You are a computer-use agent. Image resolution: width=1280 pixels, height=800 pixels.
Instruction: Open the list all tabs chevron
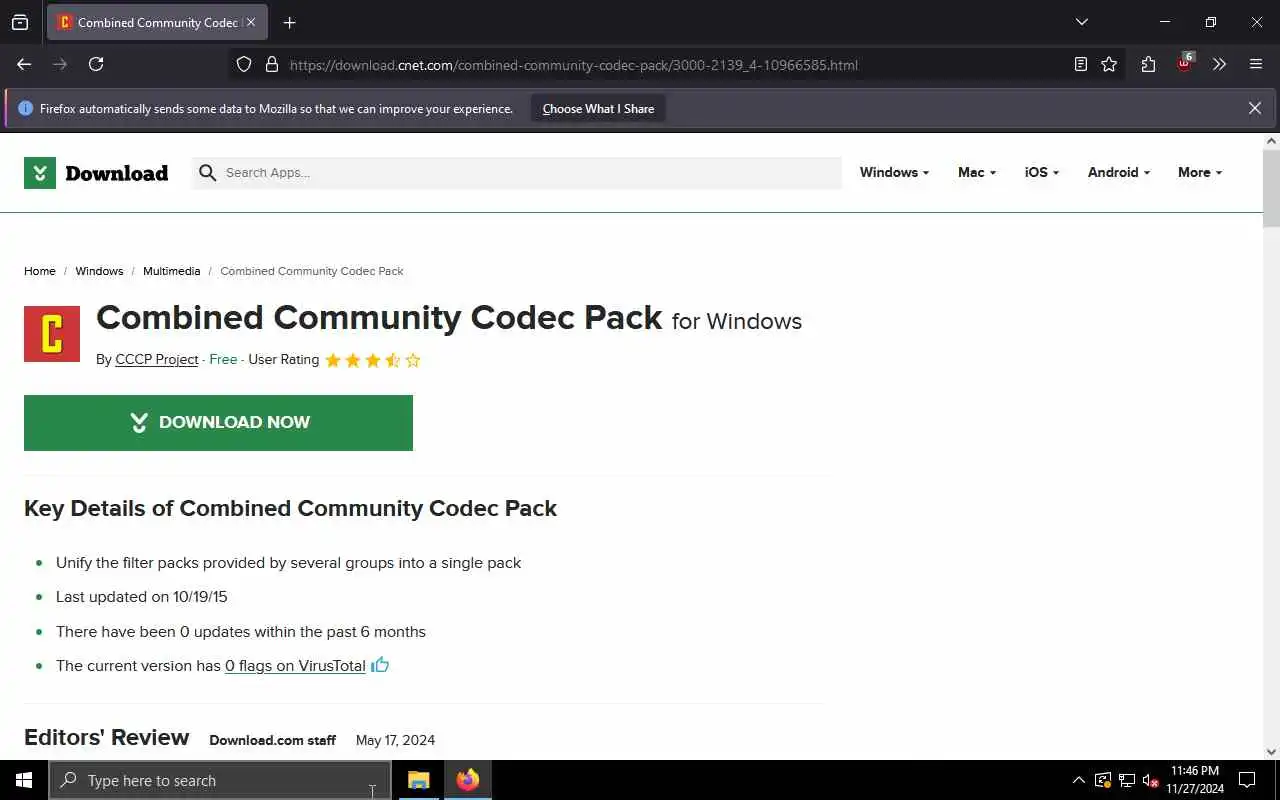click(1081, 22)
